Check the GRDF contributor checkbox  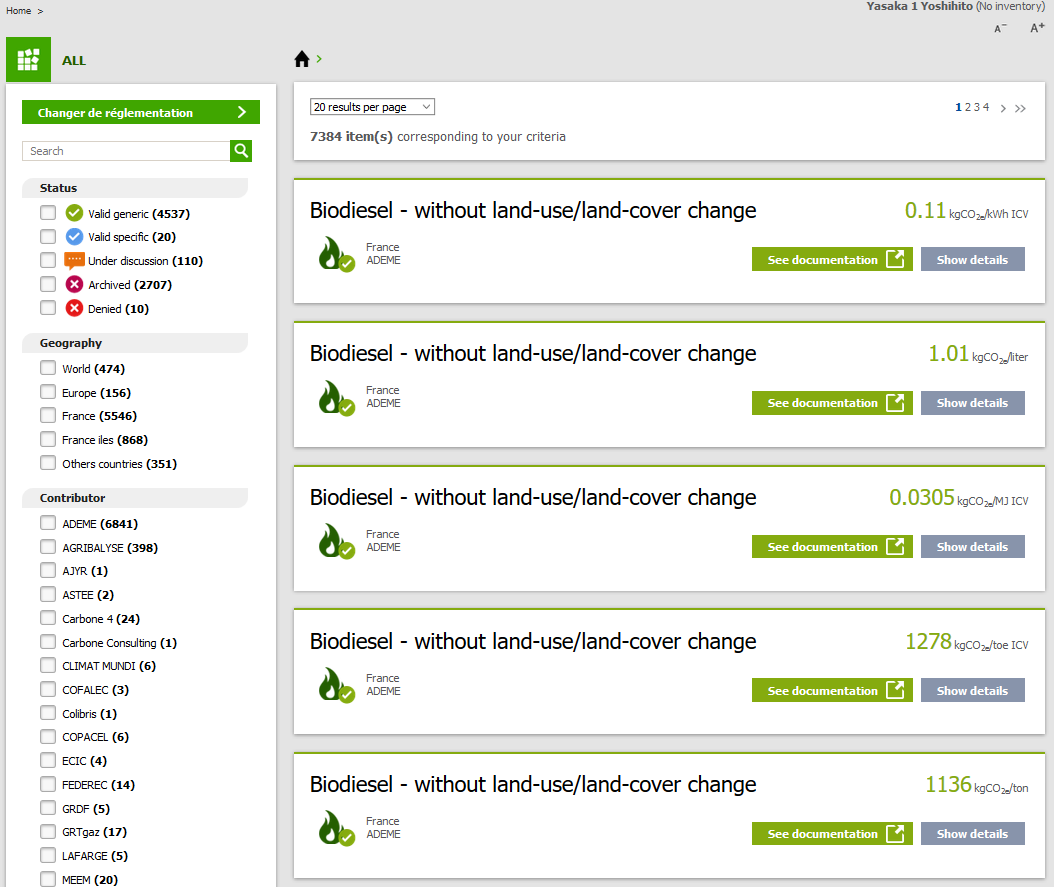click(x=48, y=808)
